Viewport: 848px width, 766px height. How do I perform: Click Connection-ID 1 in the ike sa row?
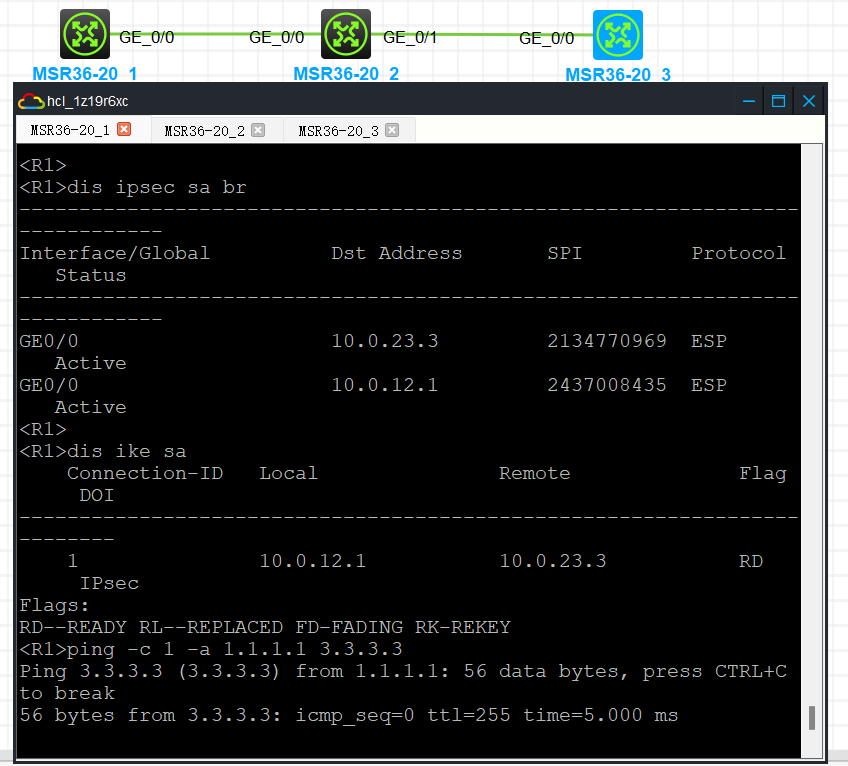pos(72,561)
